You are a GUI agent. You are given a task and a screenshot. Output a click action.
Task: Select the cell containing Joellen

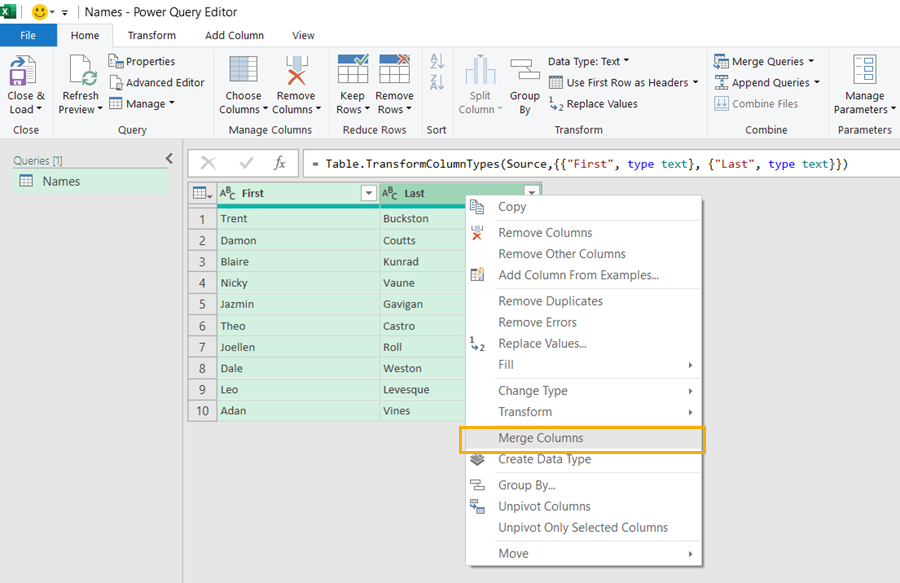tap(298, 347)
